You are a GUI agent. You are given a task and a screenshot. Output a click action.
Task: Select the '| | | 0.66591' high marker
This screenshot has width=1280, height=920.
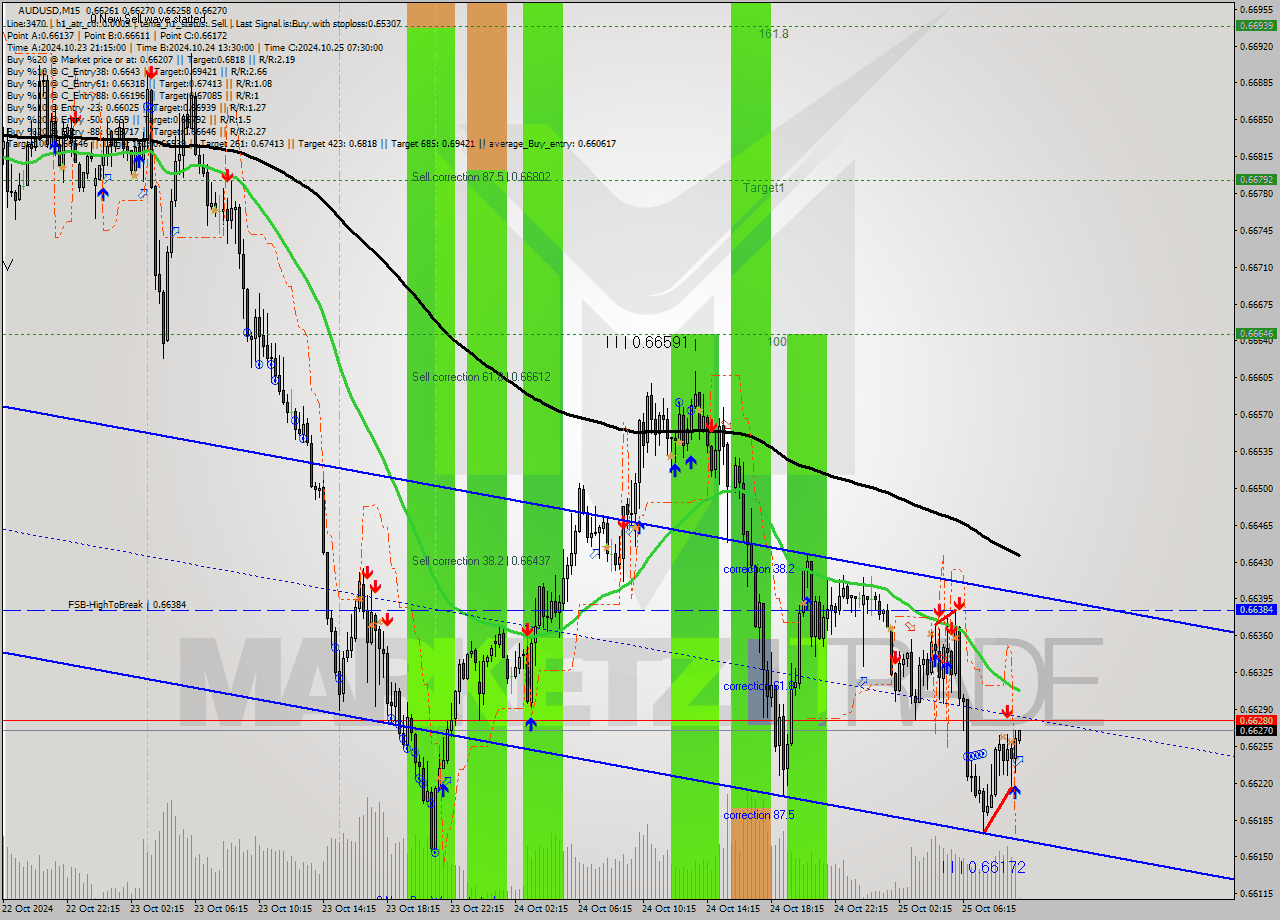647,342
